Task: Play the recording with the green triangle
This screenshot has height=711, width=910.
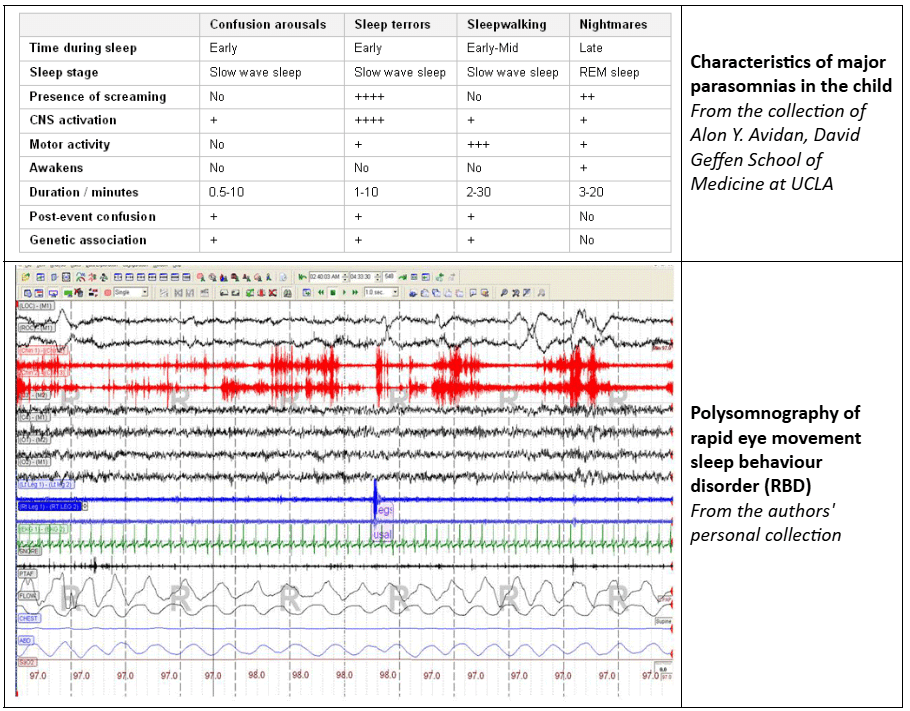Action: click(x=344, y=293)
